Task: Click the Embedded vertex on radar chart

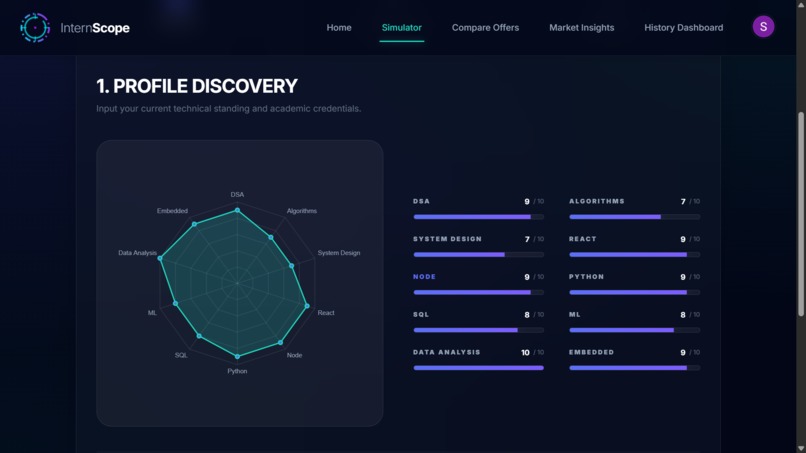Action: point(194,224)
